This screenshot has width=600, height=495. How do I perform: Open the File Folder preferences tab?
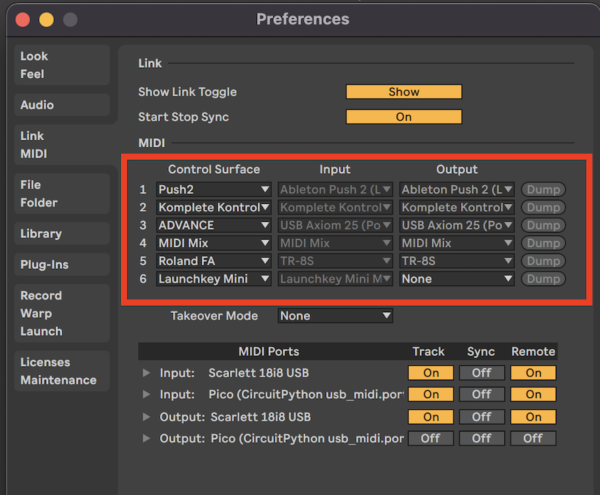click(62, 194)
